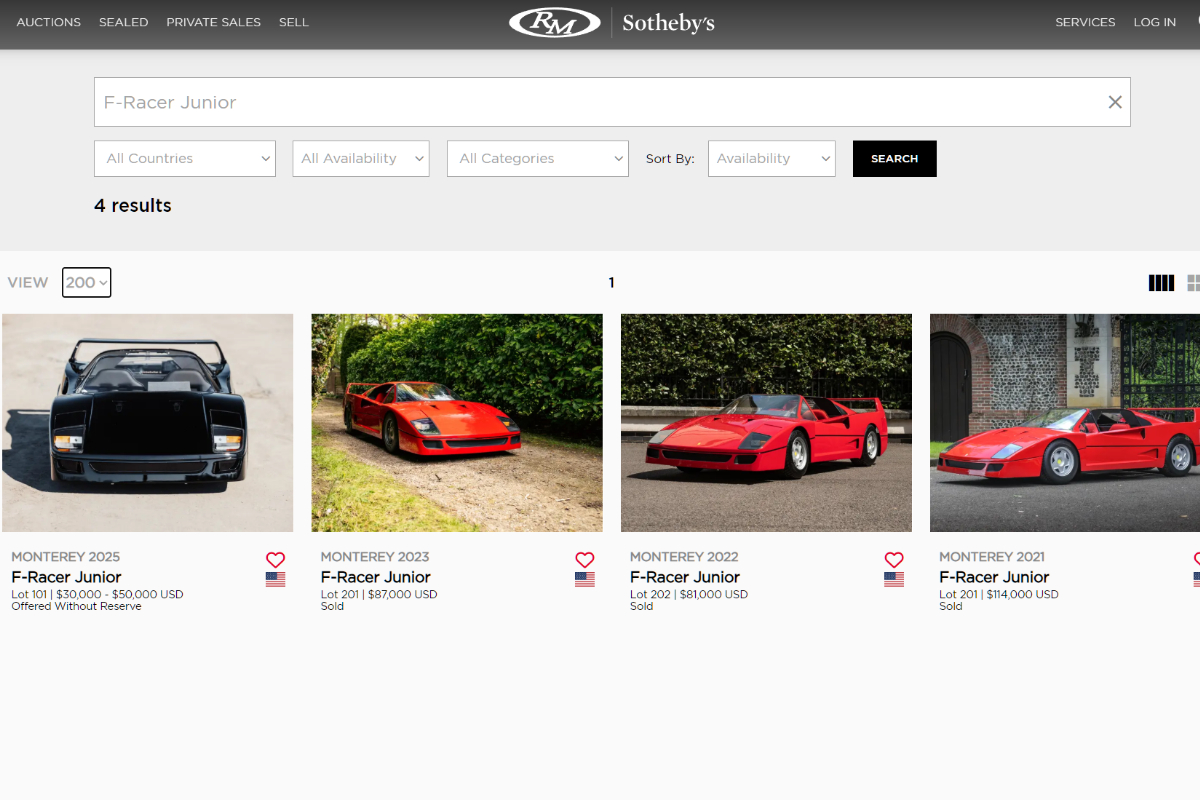Image resolution: width=1200 pixels, height=800 pixels.
Task: Change the View 200 items-per-page dropdown
Action: pyautogui.click(x=86, y=282)
